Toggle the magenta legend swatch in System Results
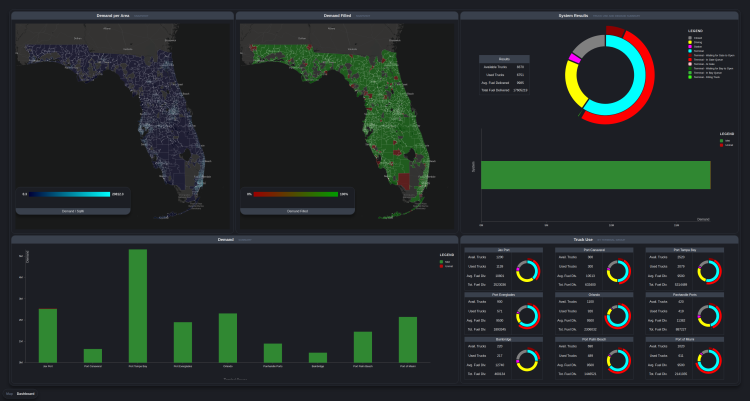 coord(690,46)
